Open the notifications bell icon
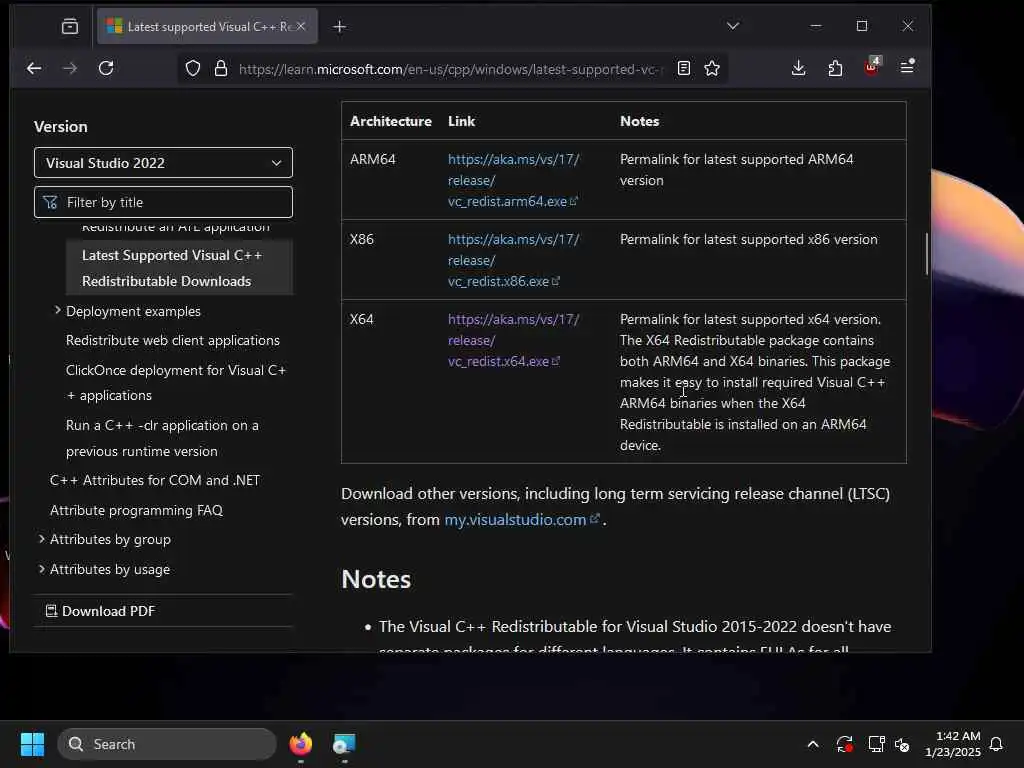Viewport: 1024px width, 768px height. 997,744
